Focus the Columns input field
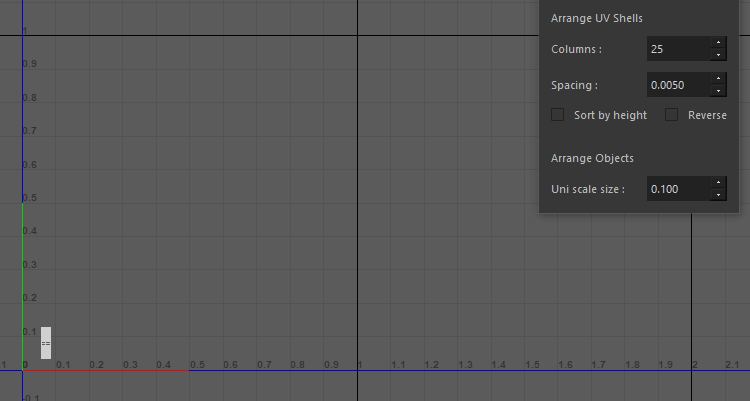This screenshot has width=750, height=401. tap(677, 49)
